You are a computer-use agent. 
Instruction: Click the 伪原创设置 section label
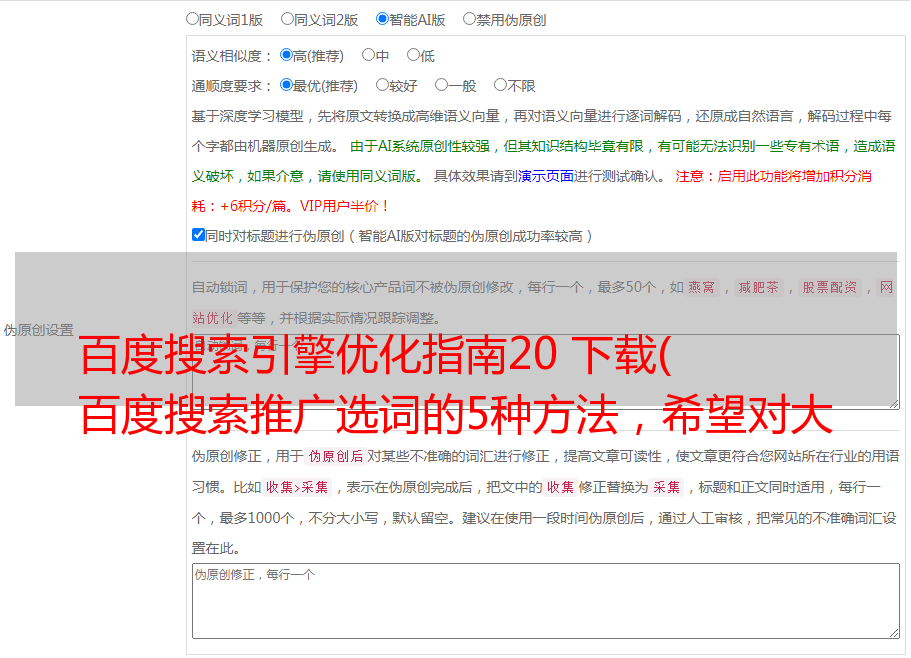[38, 330]
